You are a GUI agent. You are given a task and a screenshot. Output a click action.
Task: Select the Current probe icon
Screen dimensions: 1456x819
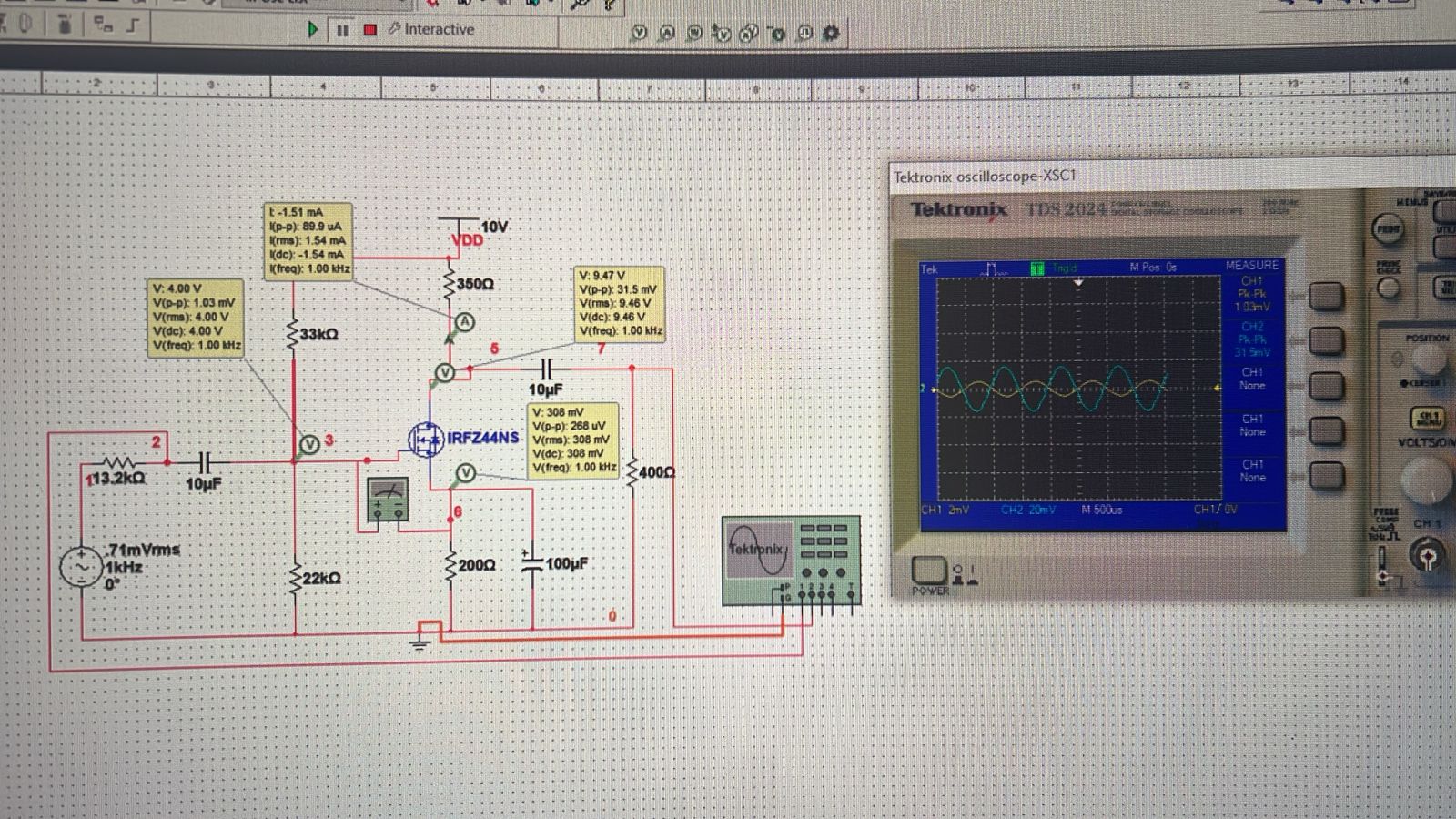[x=666, y=30]
